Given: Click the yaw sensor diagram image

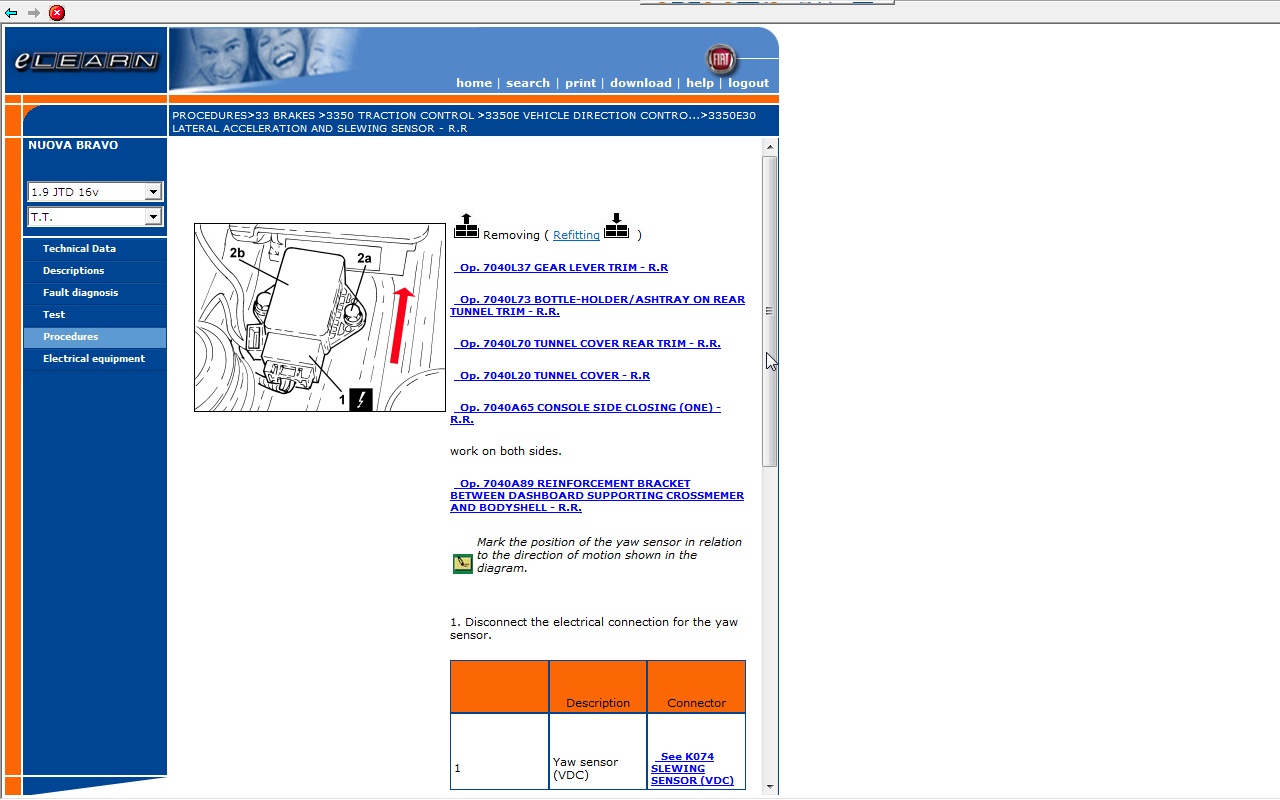Looking at the screenshot, I should pos(319,317).
